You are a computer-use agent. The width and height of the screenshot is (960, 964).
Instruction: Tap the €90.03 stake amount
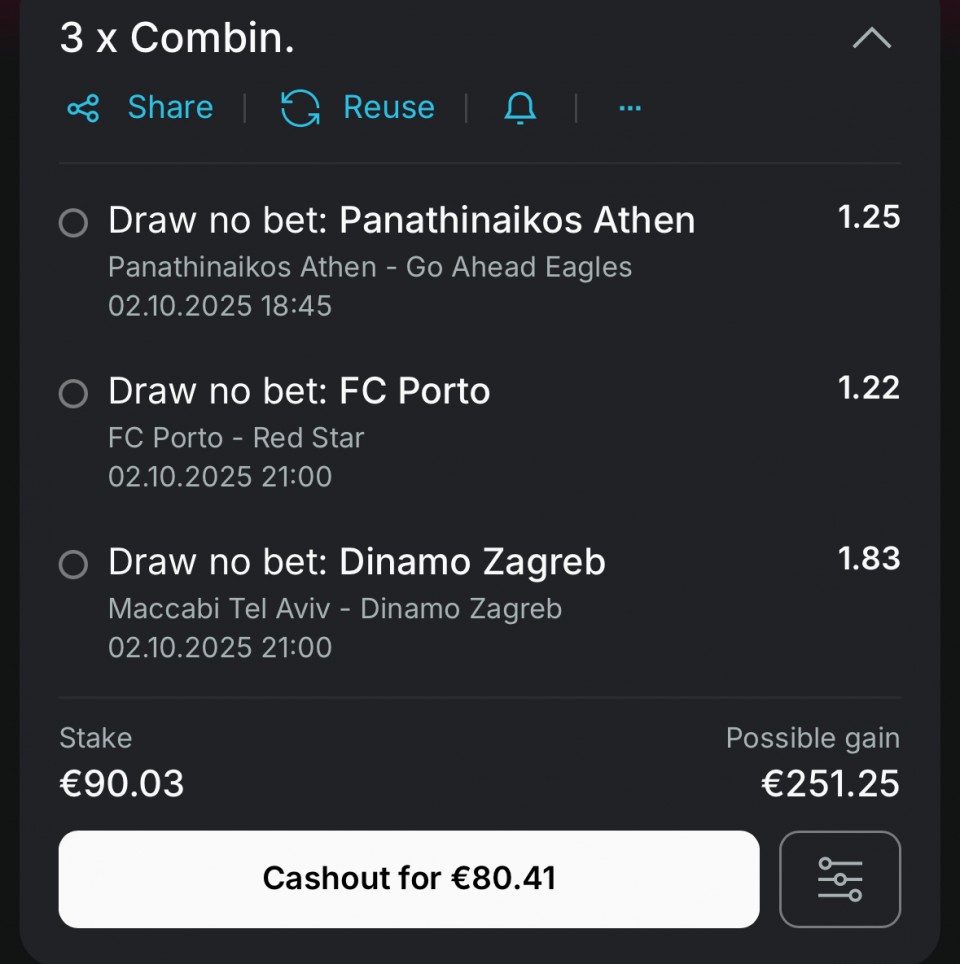click(x=122, y=784)
